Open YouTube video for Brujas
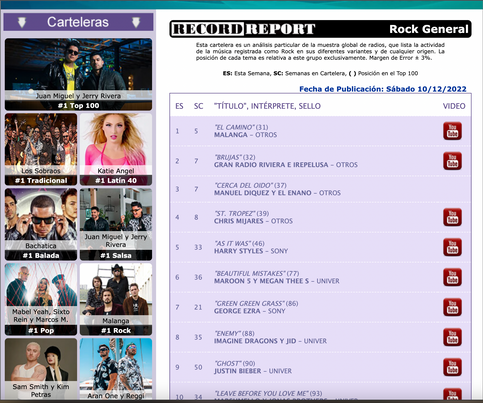 (452, 161)
